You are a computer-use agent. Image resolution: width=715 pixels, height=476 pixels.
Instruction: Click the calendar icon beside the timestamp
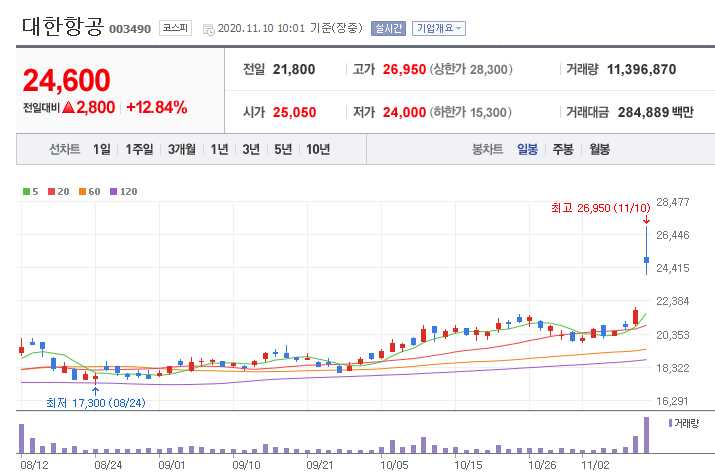(208, 30)
